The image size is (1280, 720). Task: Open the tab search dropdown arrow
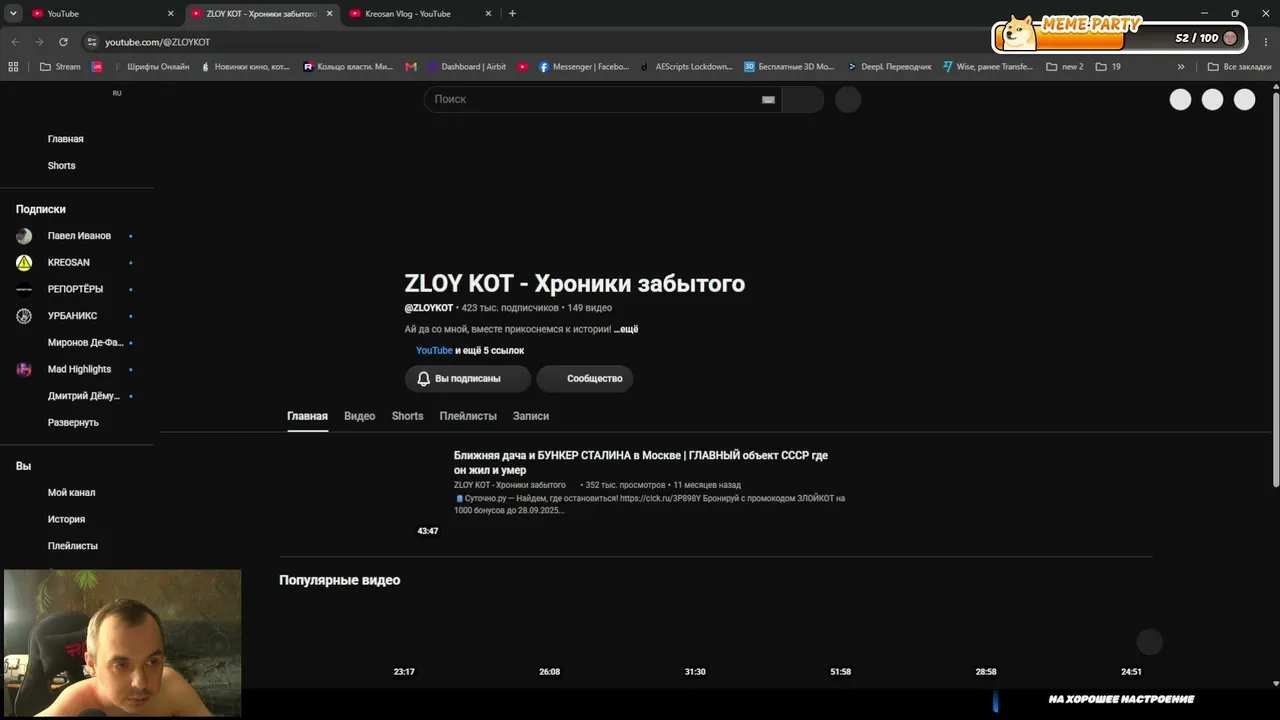pos(13,13)
